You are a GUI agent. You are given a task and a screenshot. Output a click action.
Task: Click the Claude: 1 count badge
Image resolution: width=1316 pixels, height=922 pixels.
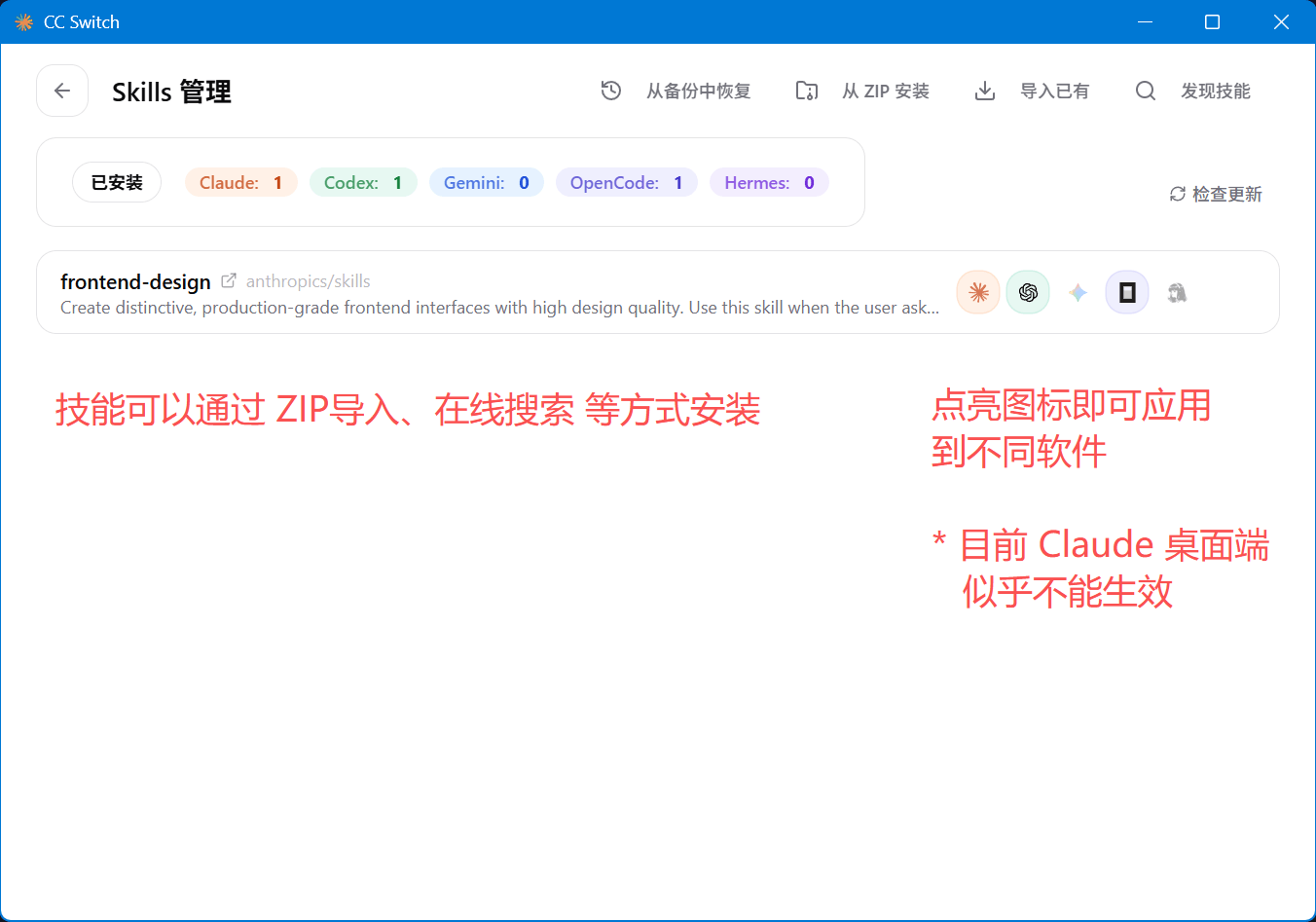(241, 182)
